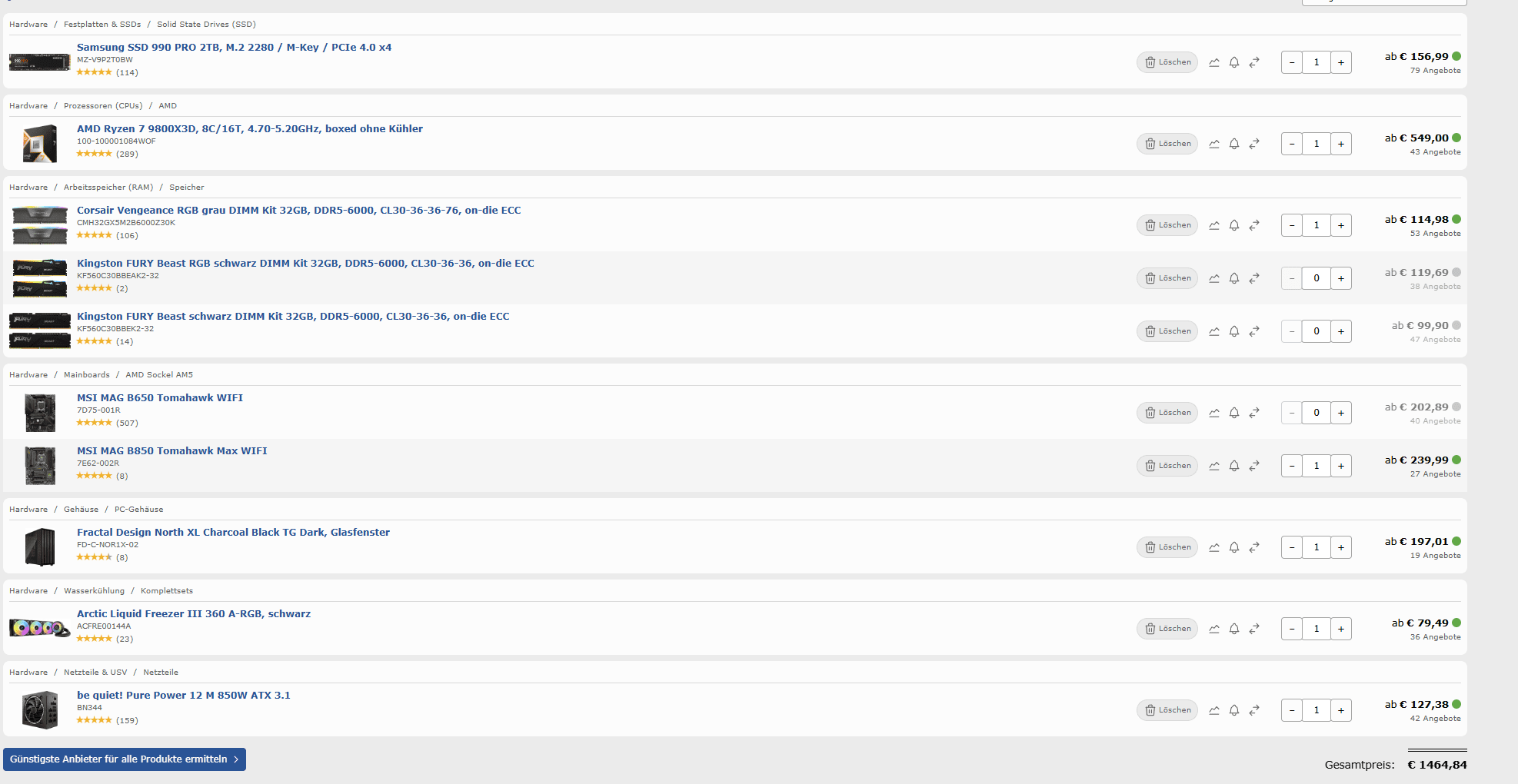Decrease quantity of Samsung SSD 990 PRO
The image size is (1518, 784).
(1292, 62)
